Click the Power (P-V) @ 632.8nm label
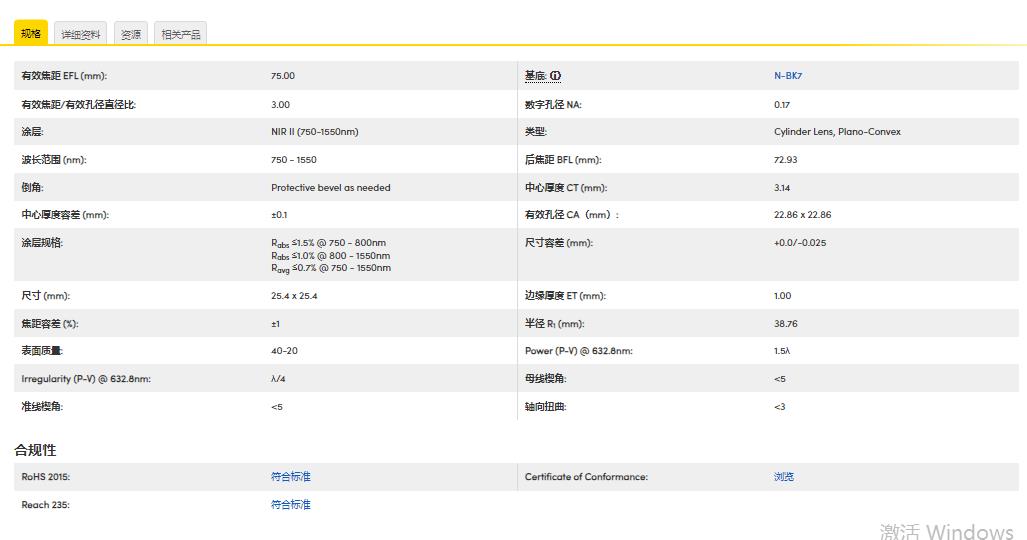1027x540 pixels. pos(579,351)
